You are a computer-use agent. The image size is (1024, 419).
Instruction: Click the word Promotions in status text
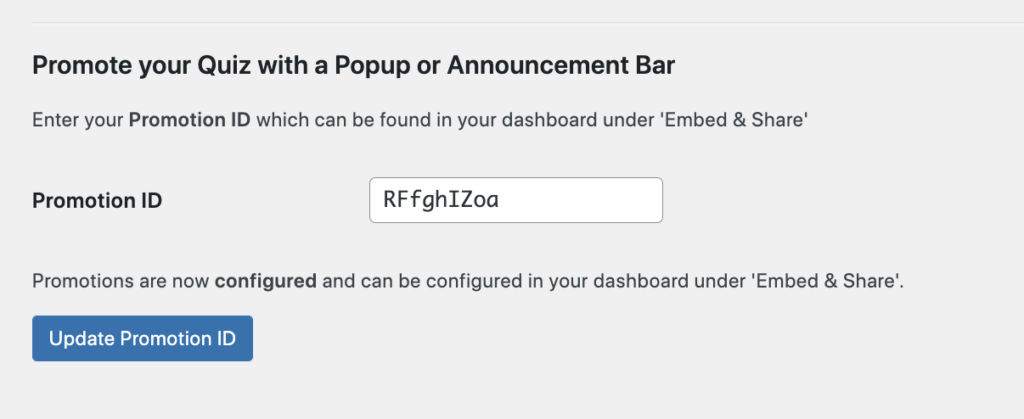pyautogui.click(x=76, y=282)
